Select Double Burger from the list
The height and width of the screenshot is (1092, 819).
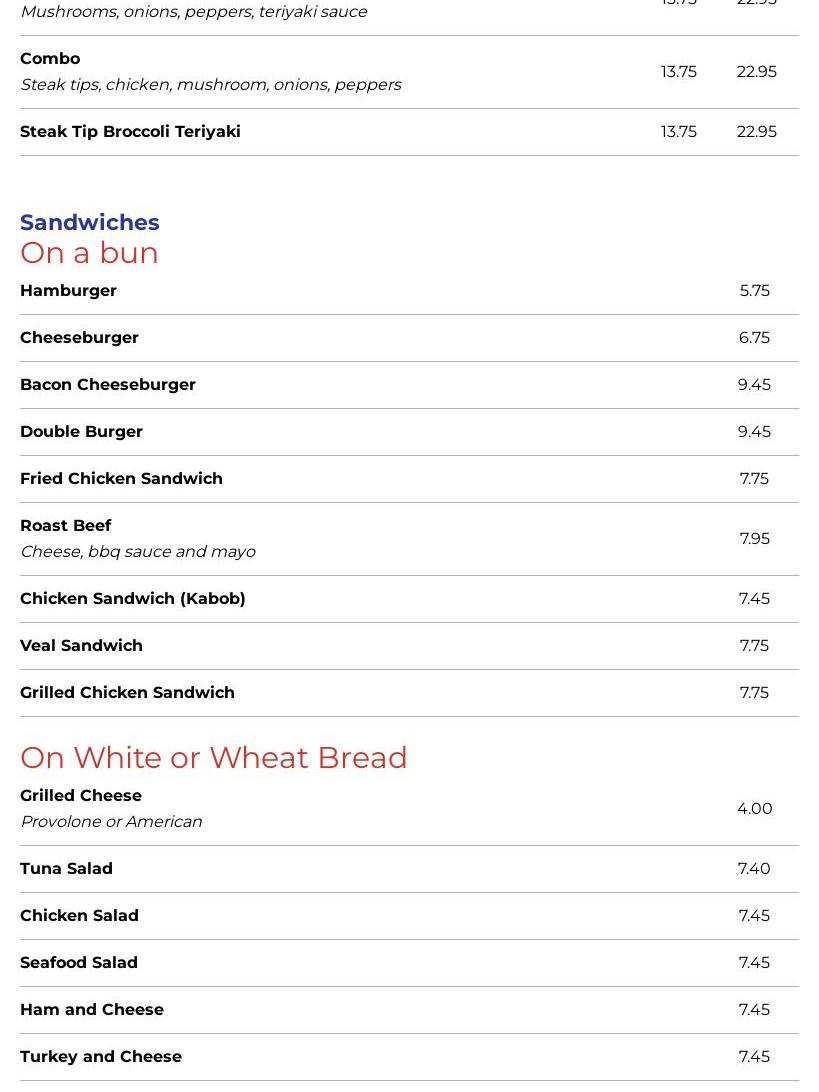pyautogui.click(x=81, y=432)
